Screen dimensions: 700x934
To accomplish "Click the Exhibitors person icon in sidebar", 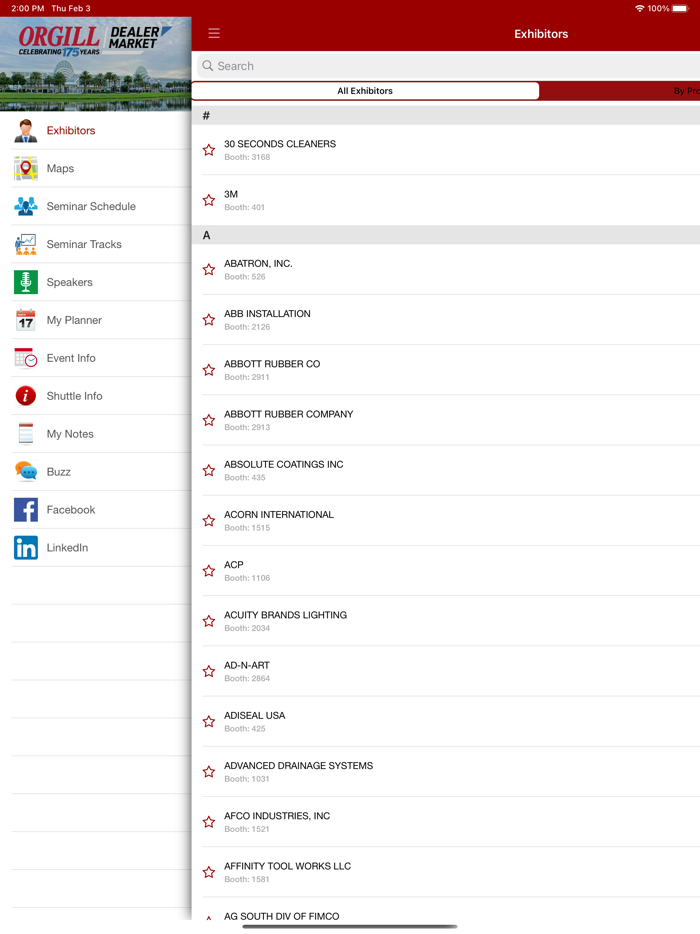I will 26,130.
